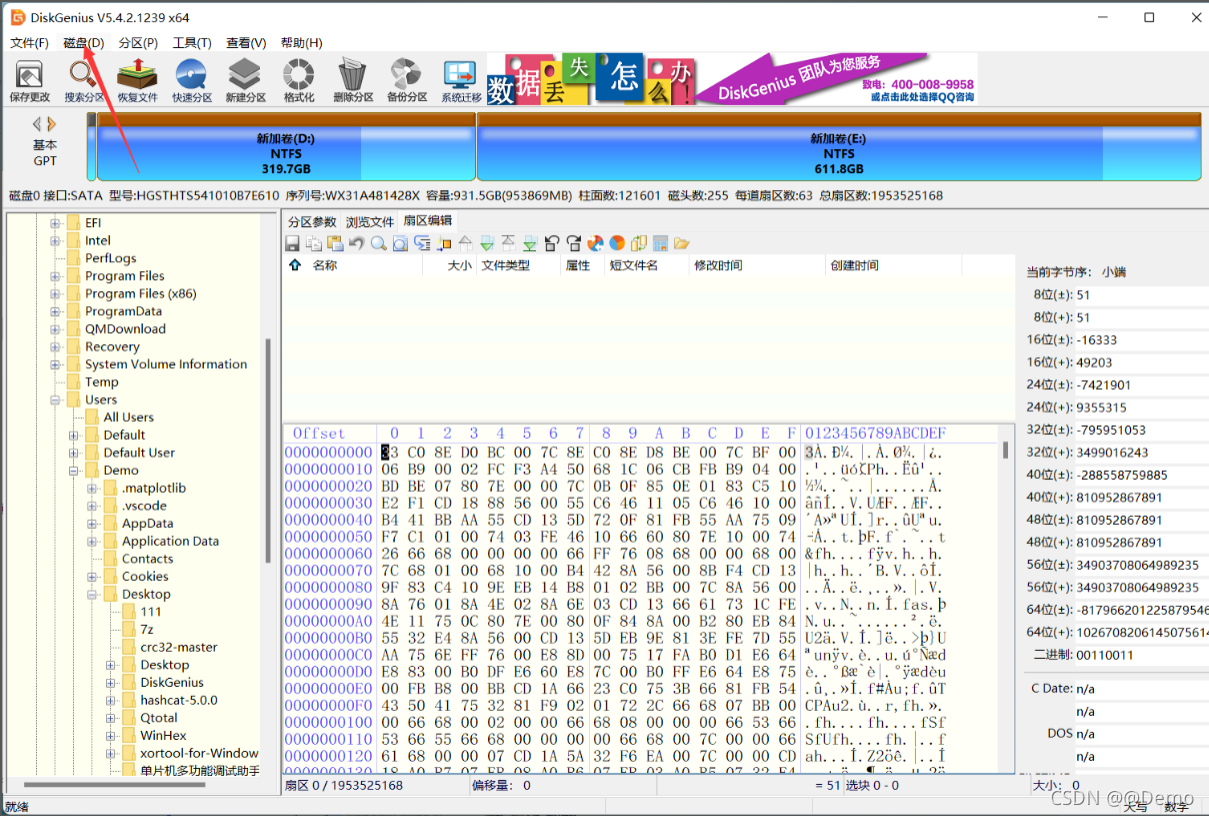The width and height of the screenshot is (1209, 816).
Task: Click the magnifier search icon in the sector editor toolbar
Action: click(x=378, y=243)
